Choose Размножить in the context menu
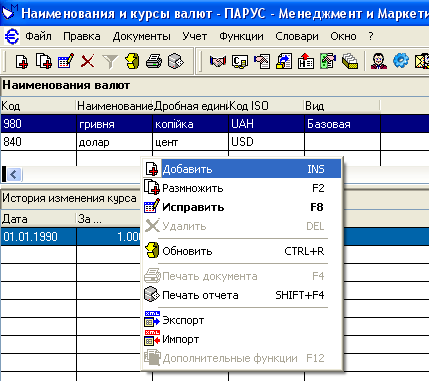 pos(242,188)
